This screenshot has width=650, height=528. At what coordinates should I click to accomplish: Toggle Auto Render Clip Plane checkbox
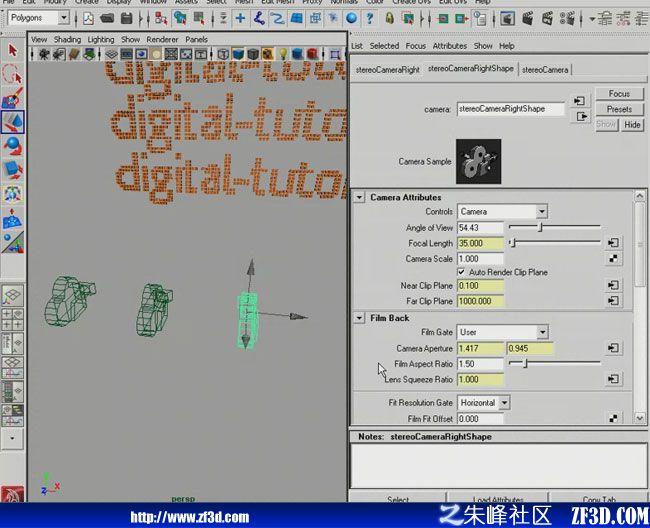click(x=461, y=272)
